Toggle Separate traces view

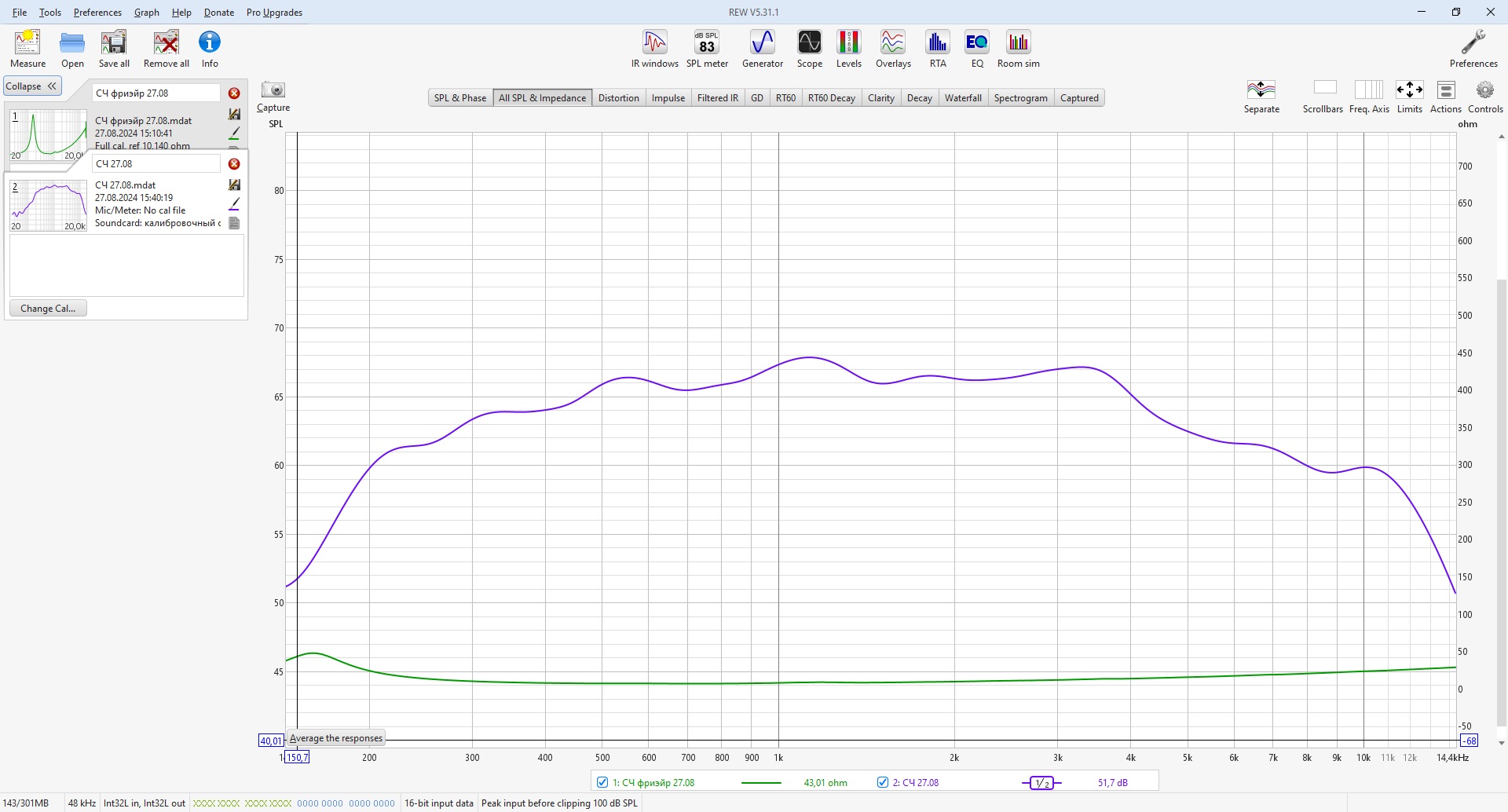(1261, 97)
